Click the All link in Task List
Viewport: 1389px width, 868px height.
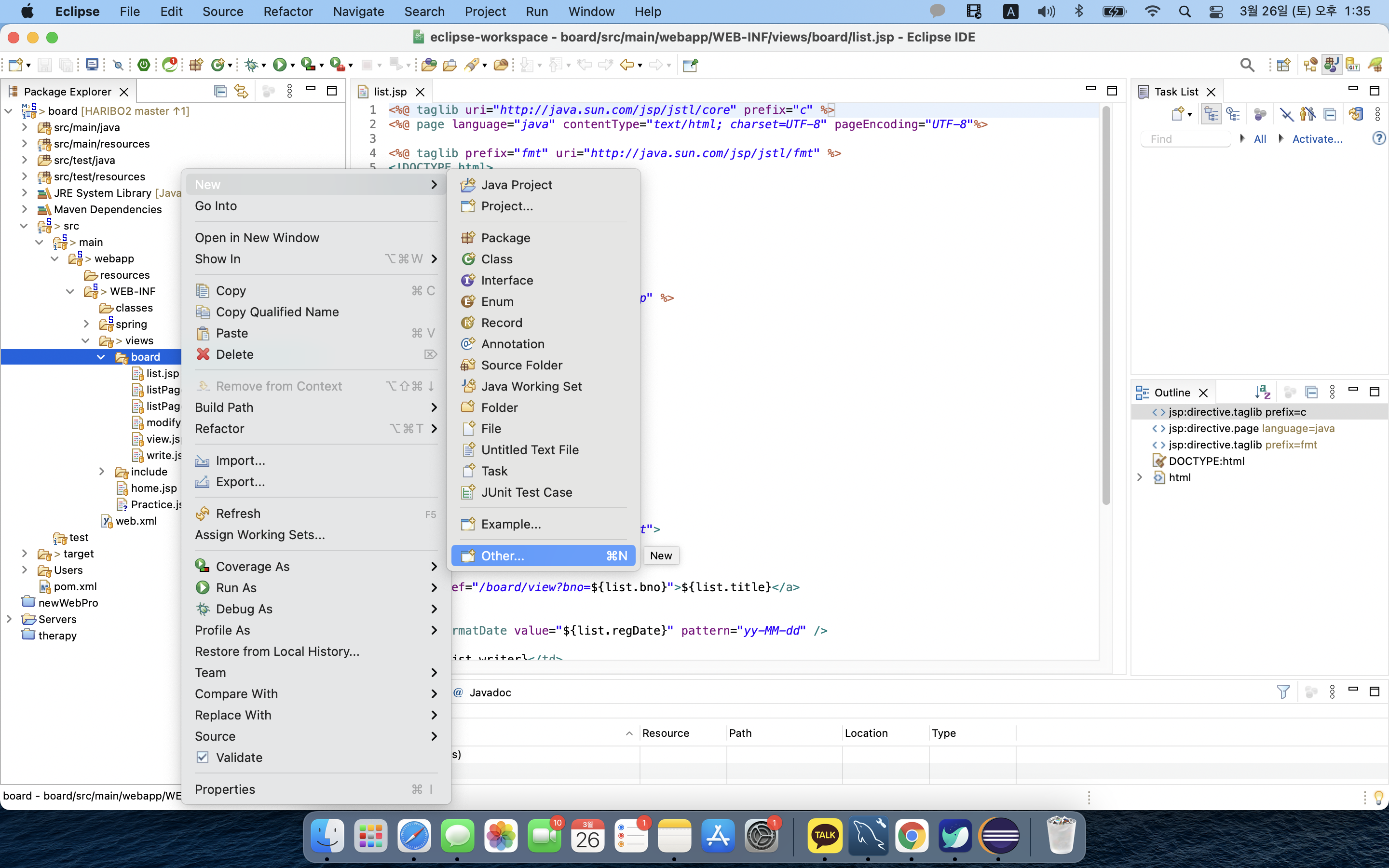pyautogui.click(x=1260, y=139)
